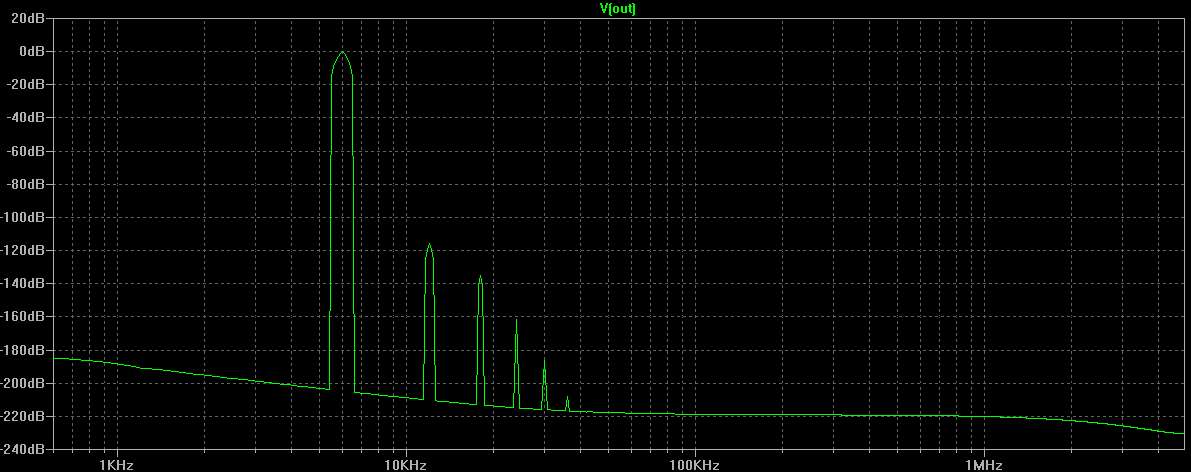Image resolution: width=1191 pixels, height=472 pixels.
Task: Click the fundamental peak at 0dB
Action: coord(343,52)
